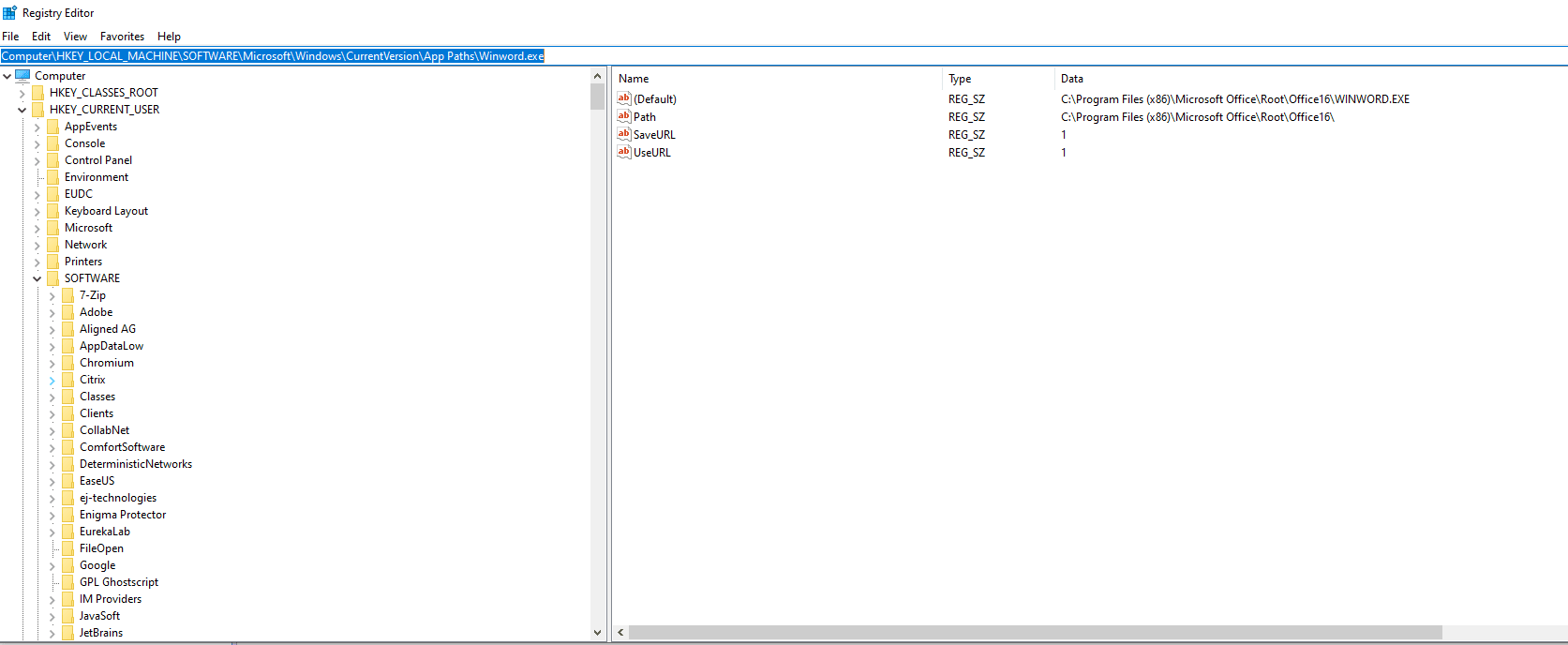Click the folder icon beside HKEY_CURRENT_USER
Image resolution: width=1568 pixels, height=645 pixels.
(37, 110)
